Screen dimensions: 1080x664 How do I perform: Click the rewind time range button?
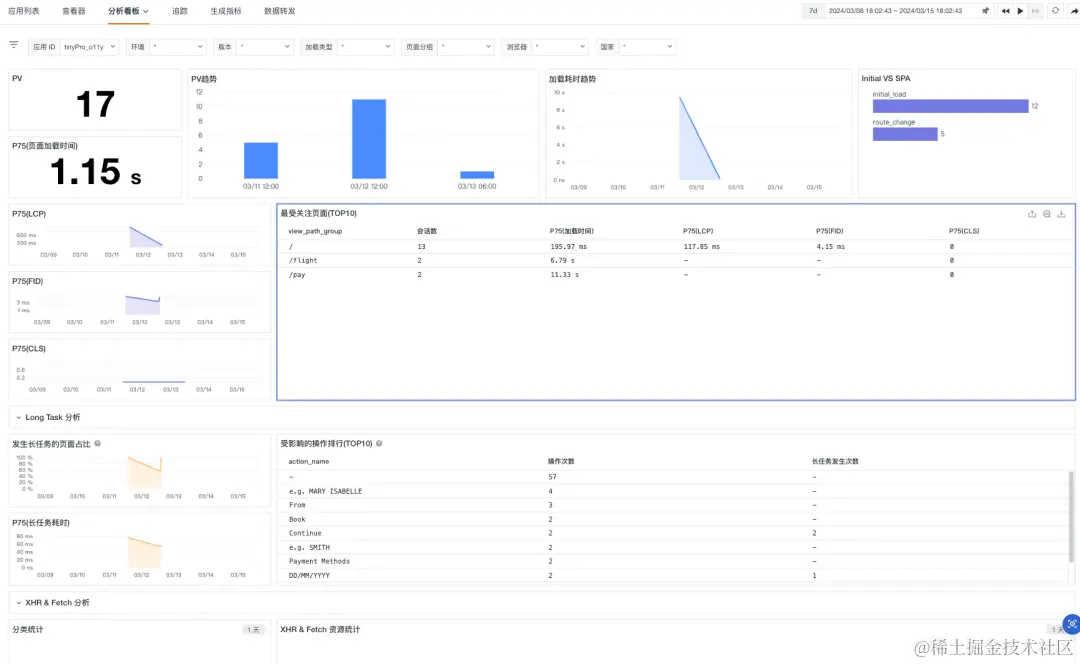[x=1006, y=11]
